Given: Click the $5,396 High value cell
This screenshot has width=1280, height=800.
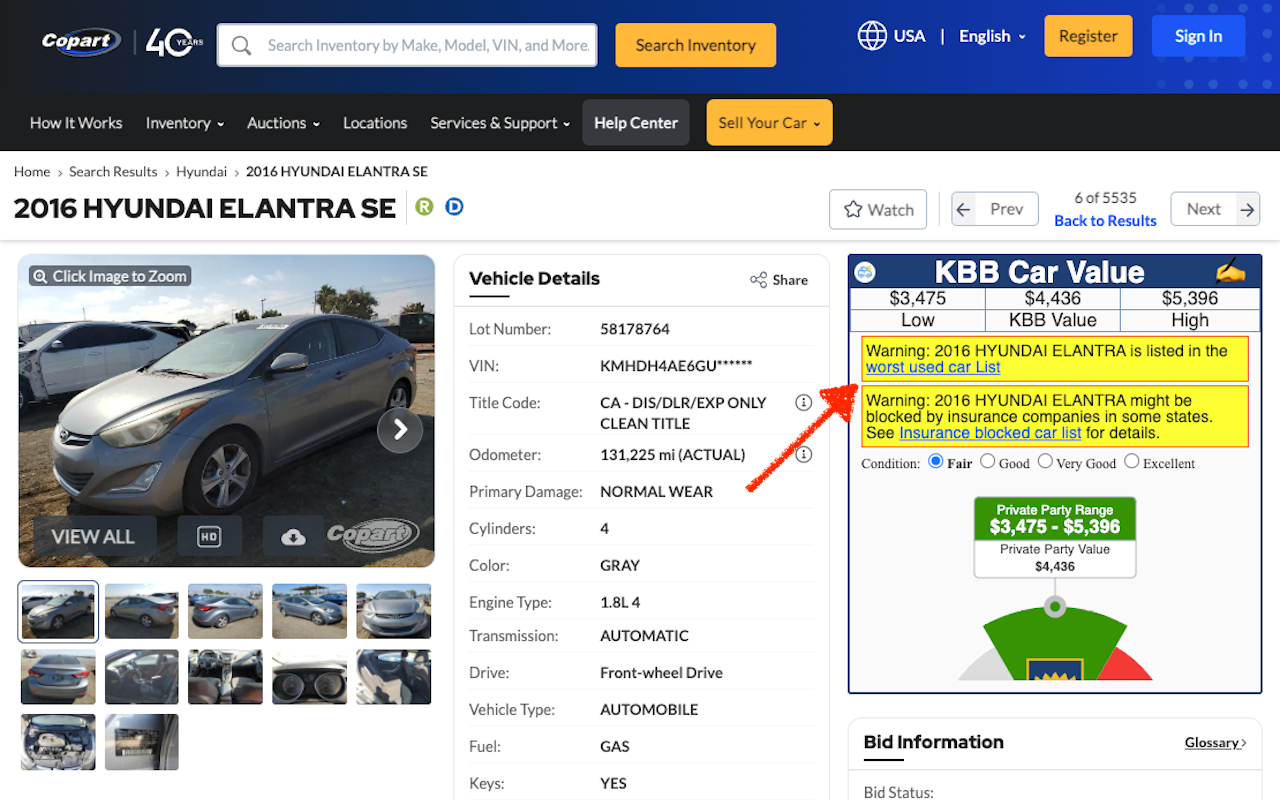Looking at the screenshot, I should [1190, 298].
